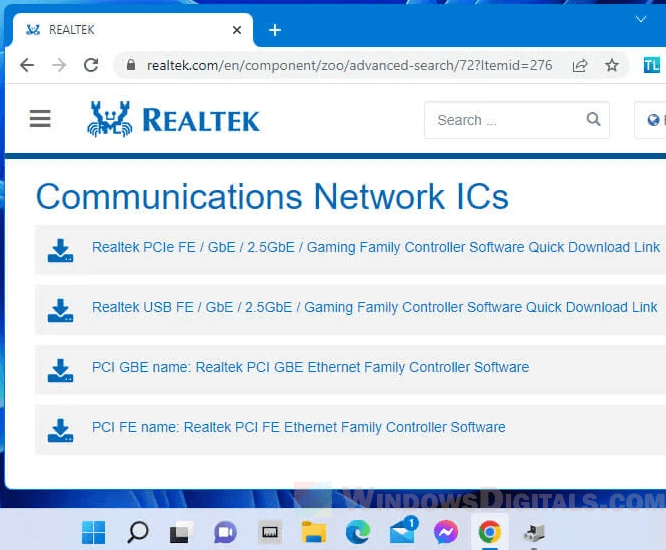The width and height of the screenshot is (666, 550).
Task: Open a new browser tab
Action: click(x=275, y=30)
